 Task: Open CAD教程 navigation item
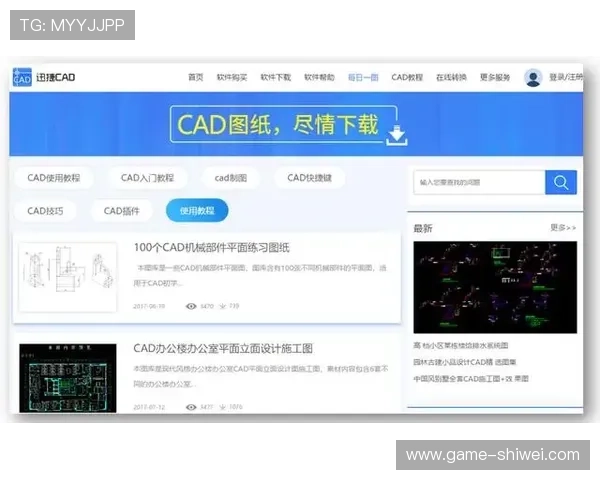click(407, 77)
